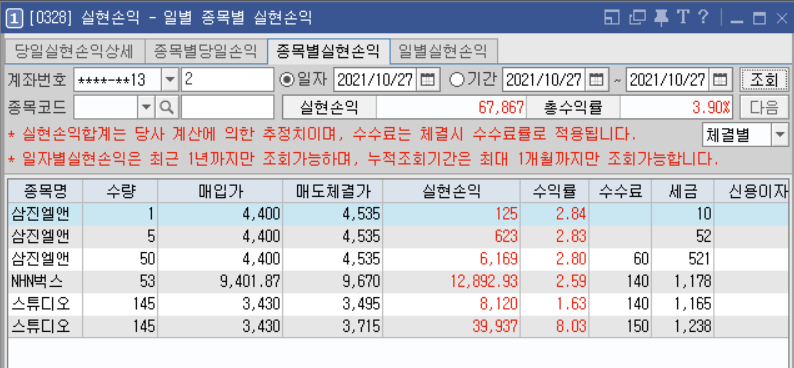Pin the window with the pushpin icon
This screenshot has height=368, width=794.
coord(660,18)
